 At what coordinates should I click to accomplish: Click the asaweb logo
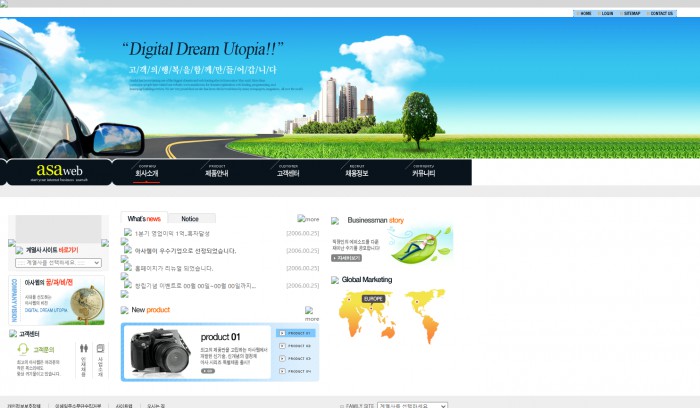(61, 171)
